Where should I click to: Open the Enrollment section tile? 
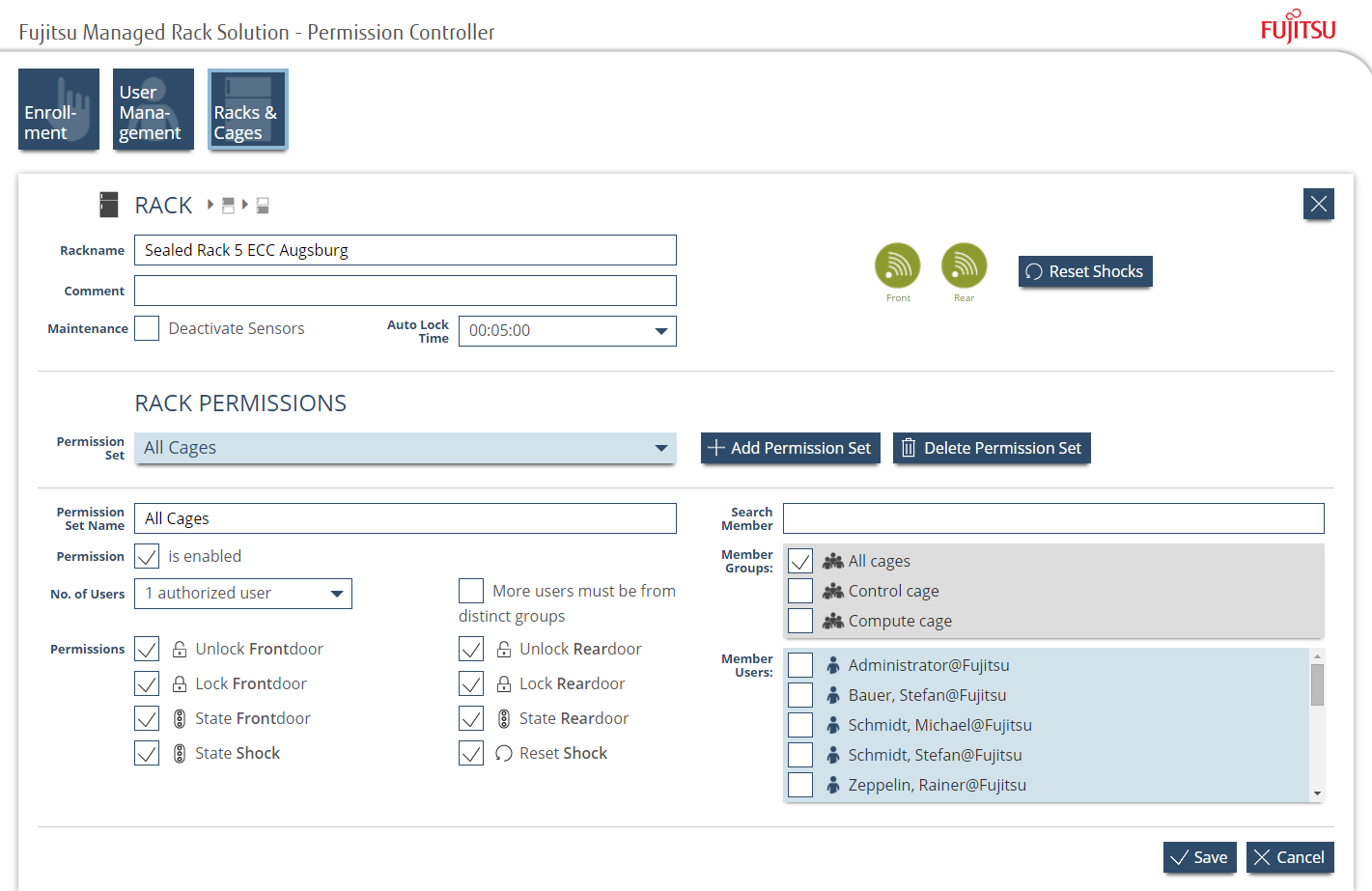(x=59, y=109)
